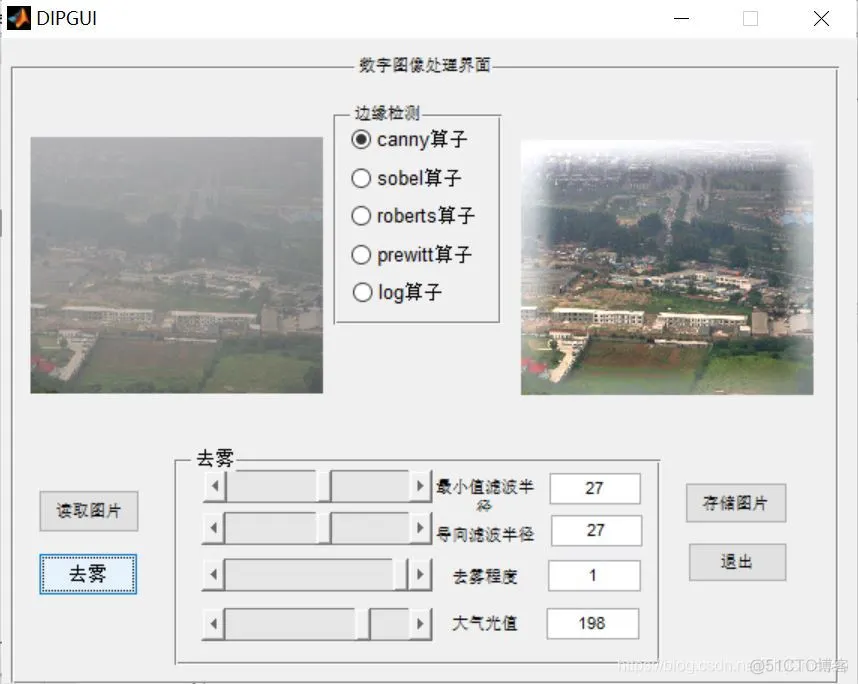The image size is (858, 684).
Task: Click the 去雾 button to dehaze
Action: point(87,575)
